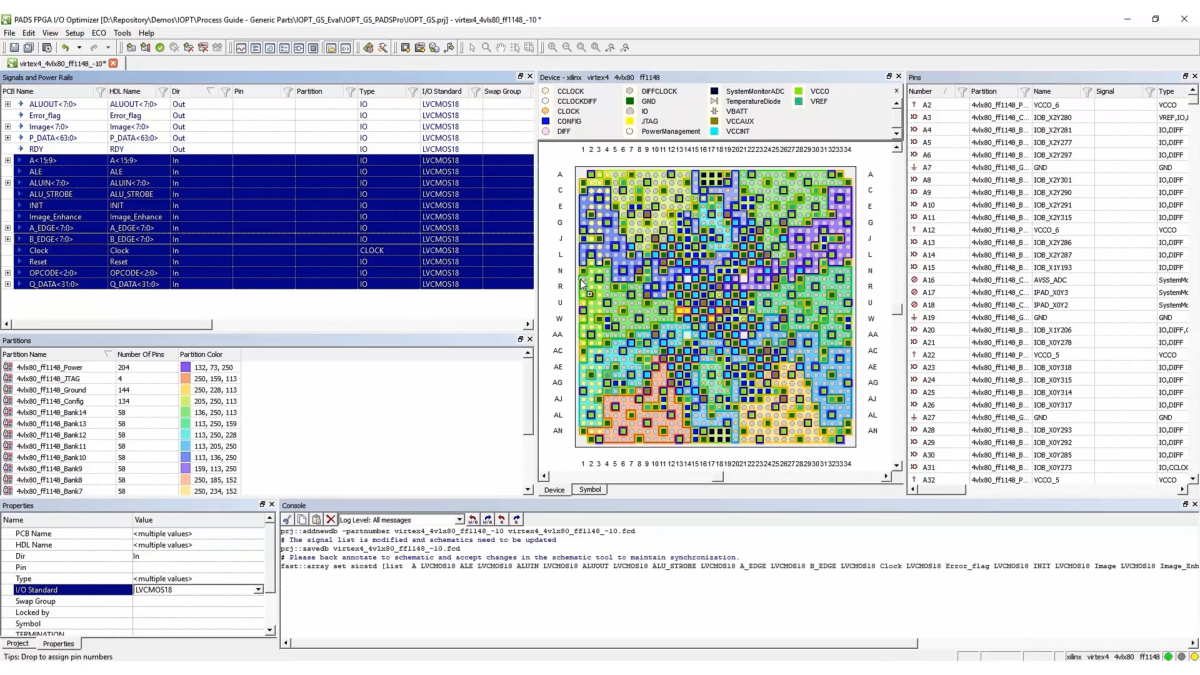Viewport: 1200px width, 675px height.
Task: Expand the OPCODE<2:0> bus
Action: tap(8, 273)
